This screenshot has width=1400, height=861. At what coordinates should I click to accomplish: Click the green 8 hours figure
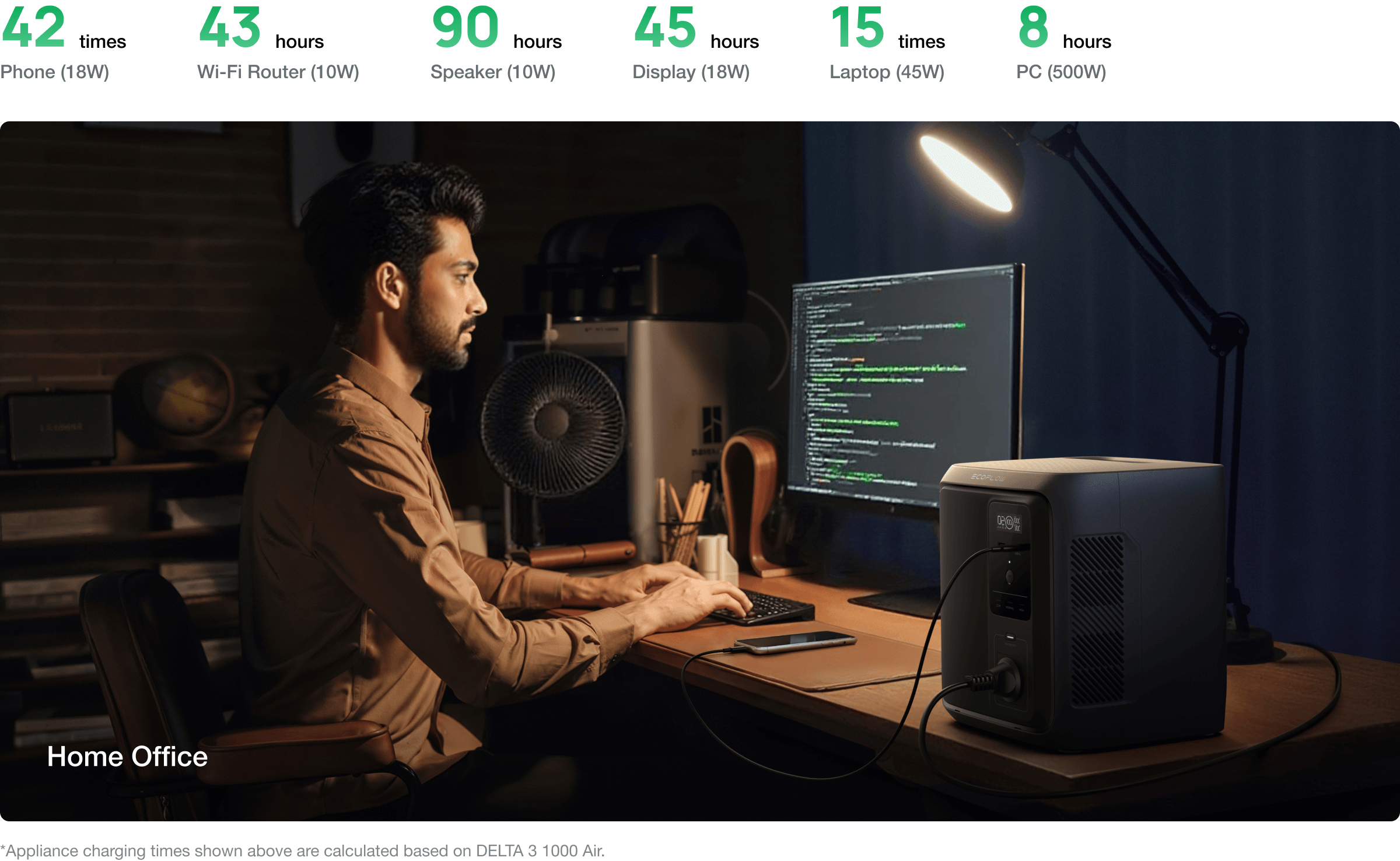click(1033, 27)
